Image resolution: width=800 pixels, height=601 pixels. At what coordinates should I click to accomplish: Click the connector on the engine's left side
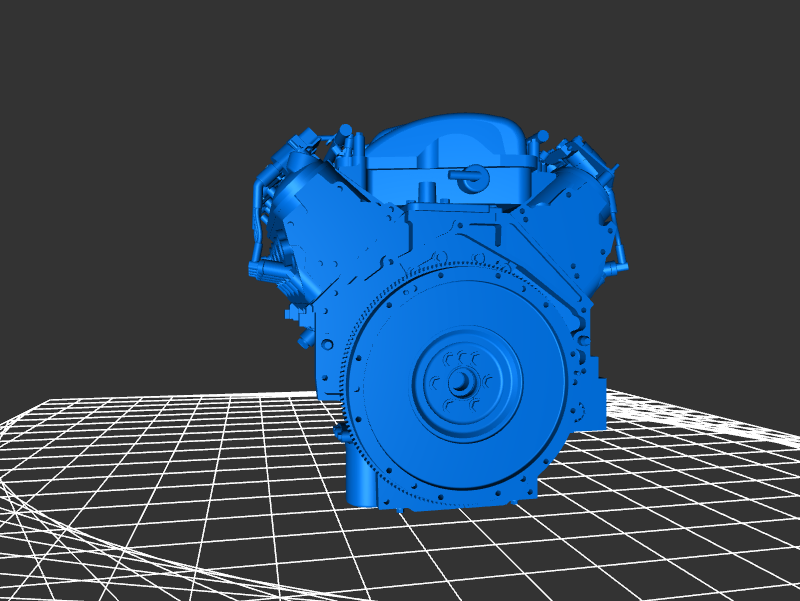click(x=260, y=268)
